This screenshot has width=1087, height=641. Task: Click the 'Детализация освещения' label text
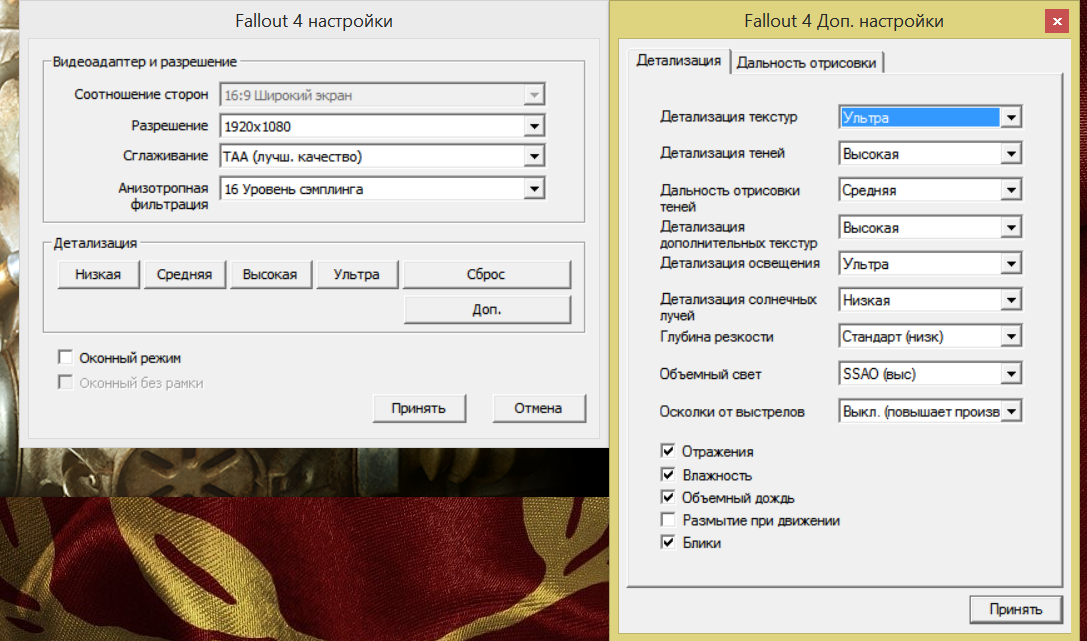click(740, 263)
